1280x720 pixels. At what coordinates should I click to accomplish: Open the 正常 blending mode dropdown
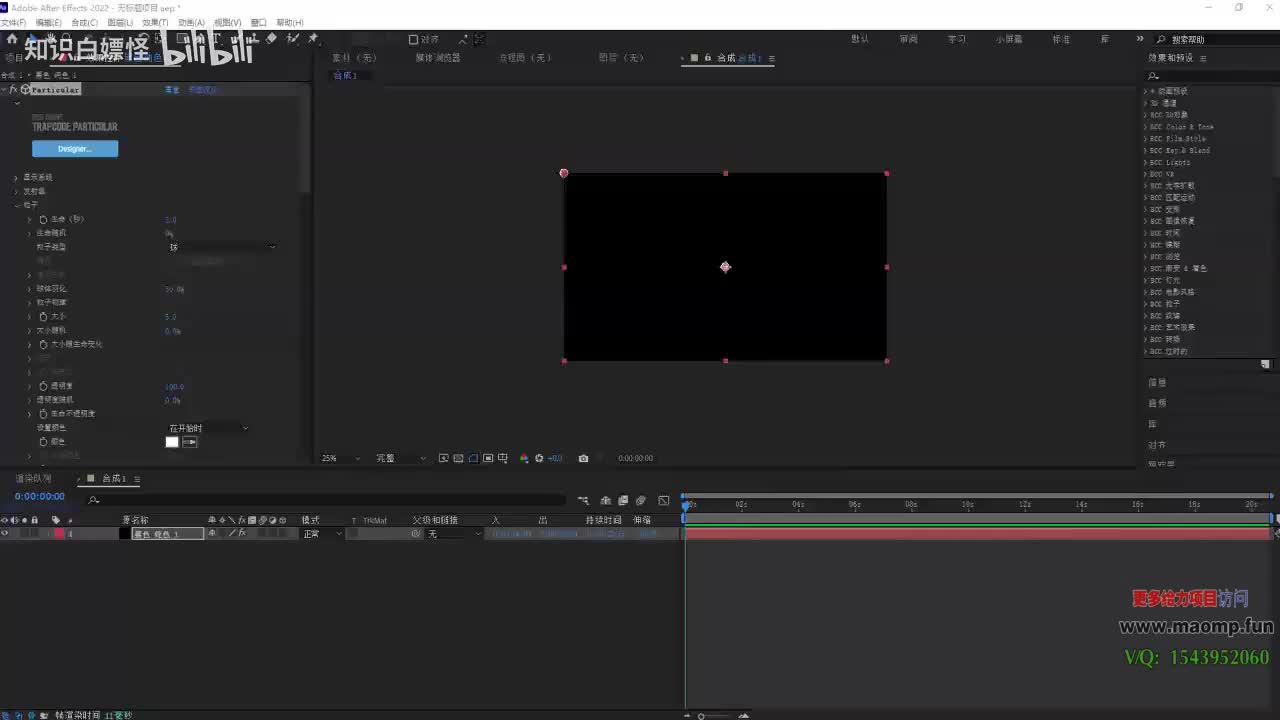(x=322, y=534)
